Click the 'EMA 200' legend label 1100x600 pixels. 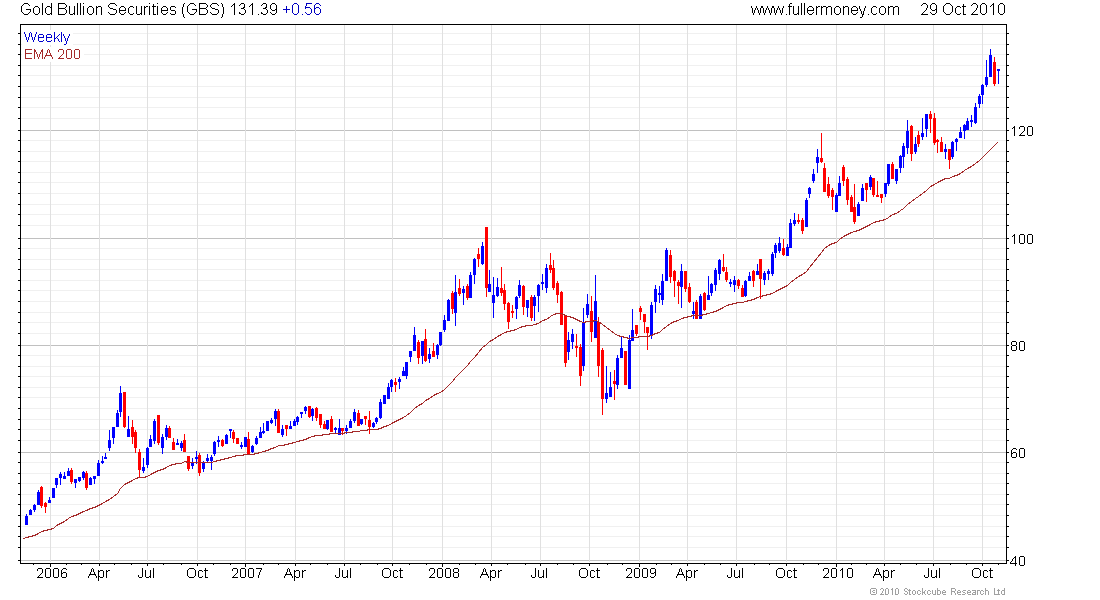[x=52, y=55]
